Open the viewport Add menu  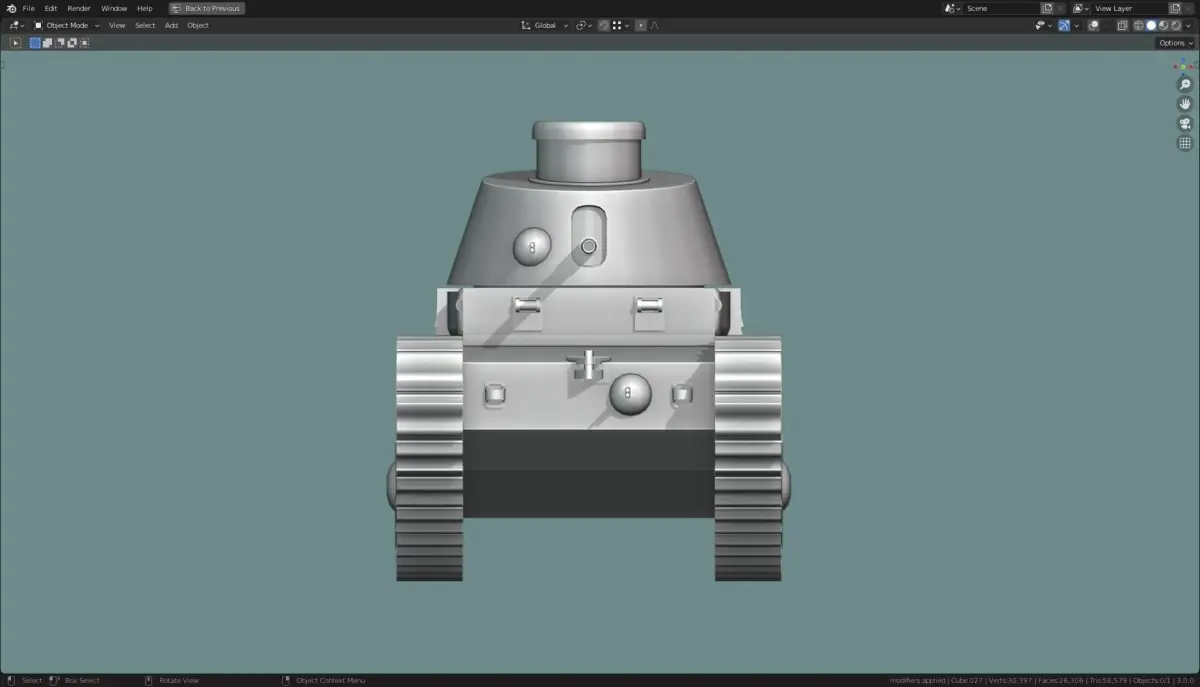click(171, 25)
